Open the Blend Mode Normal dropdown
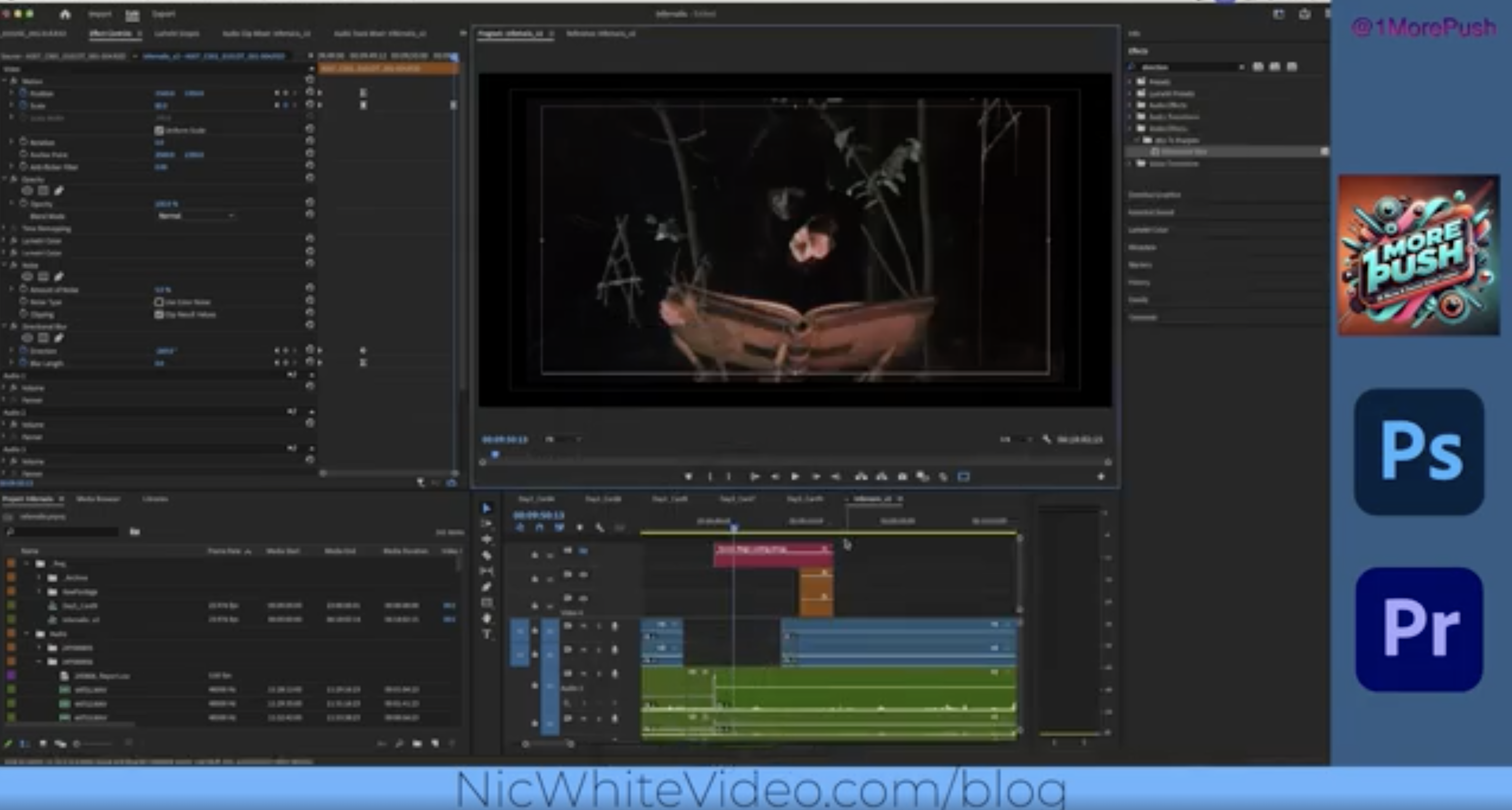 [x=196, y=216]
